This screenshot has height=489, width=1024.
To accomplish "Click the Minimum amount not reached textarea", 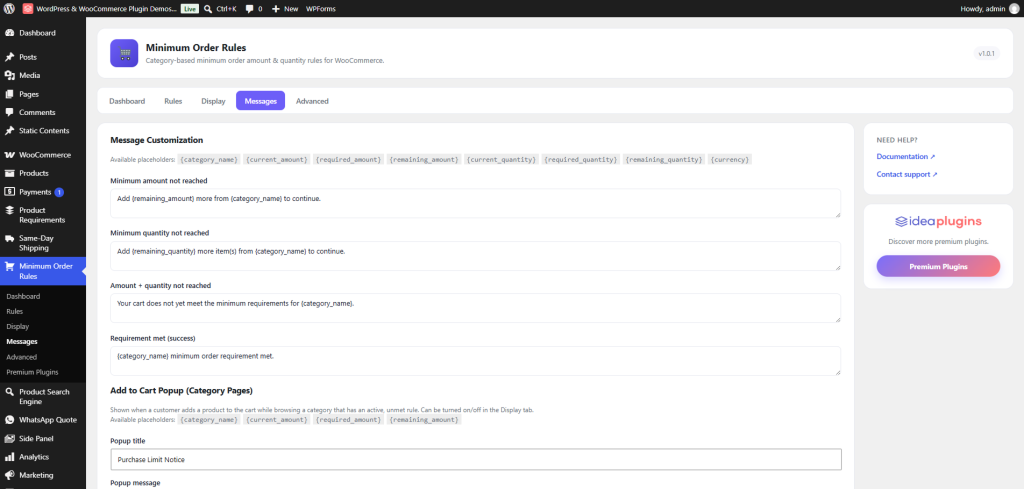I will point(475,203).
